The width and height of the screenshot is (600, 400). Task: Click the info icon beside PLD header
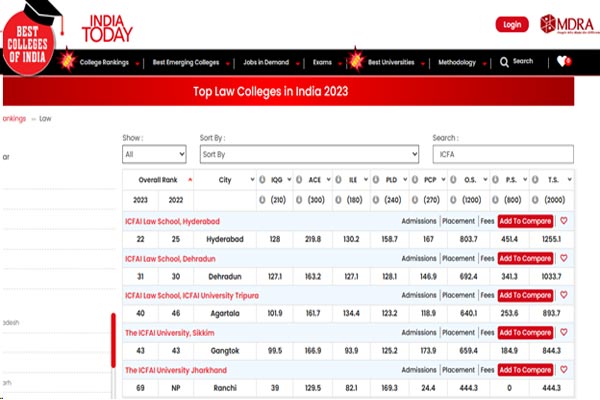(376, 180)
